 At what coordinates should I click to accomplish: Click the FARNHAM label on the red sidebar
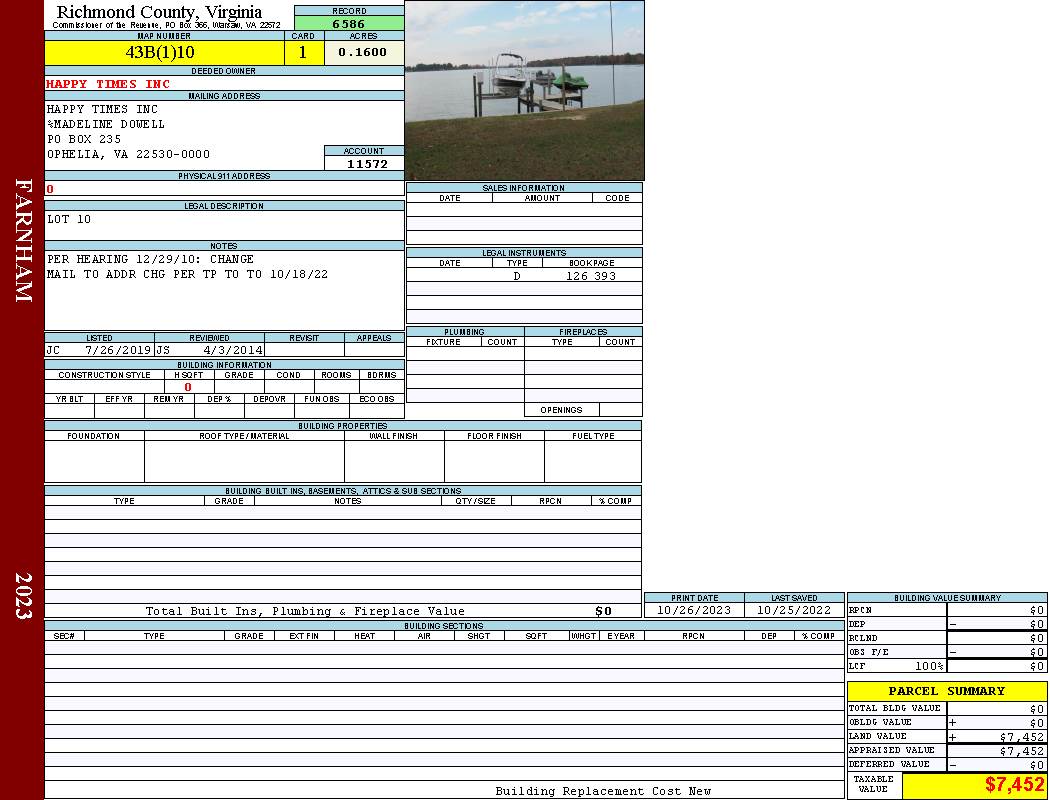coord(24,240)
